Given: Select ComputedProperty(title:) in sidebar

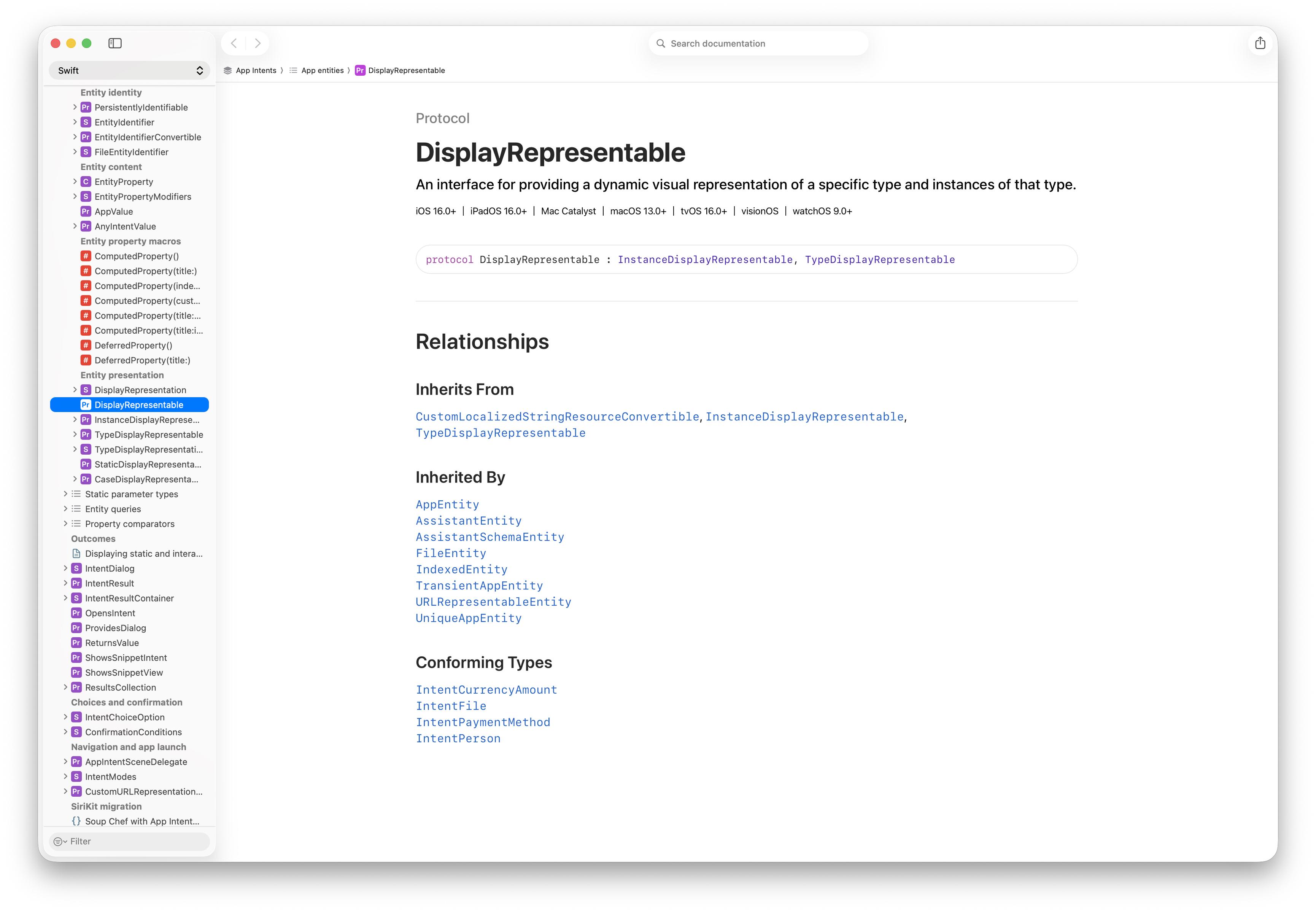Looking at the screenshot, I should point(146,271).
